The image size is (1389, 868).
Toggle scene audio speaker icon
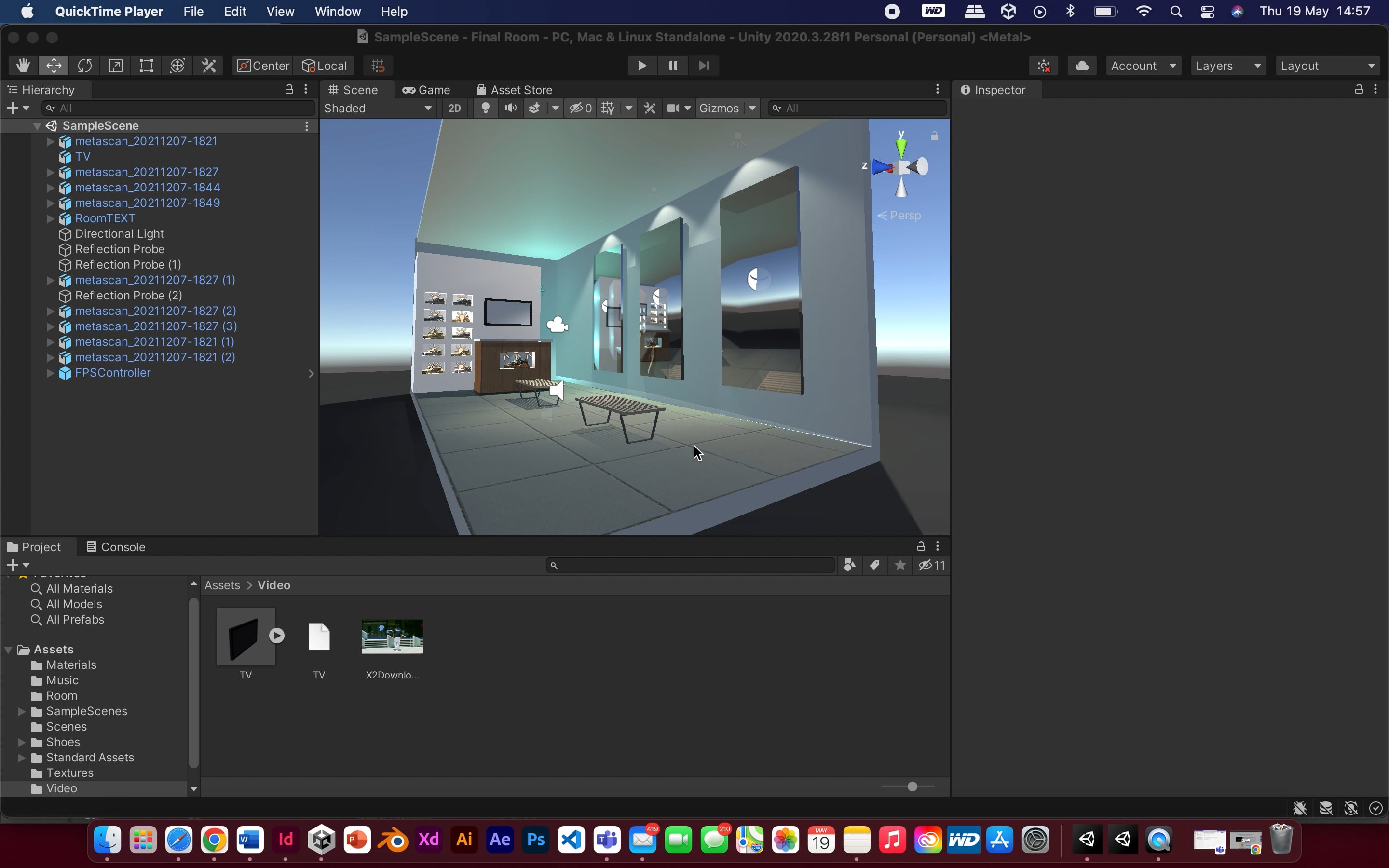click(510, 108)
